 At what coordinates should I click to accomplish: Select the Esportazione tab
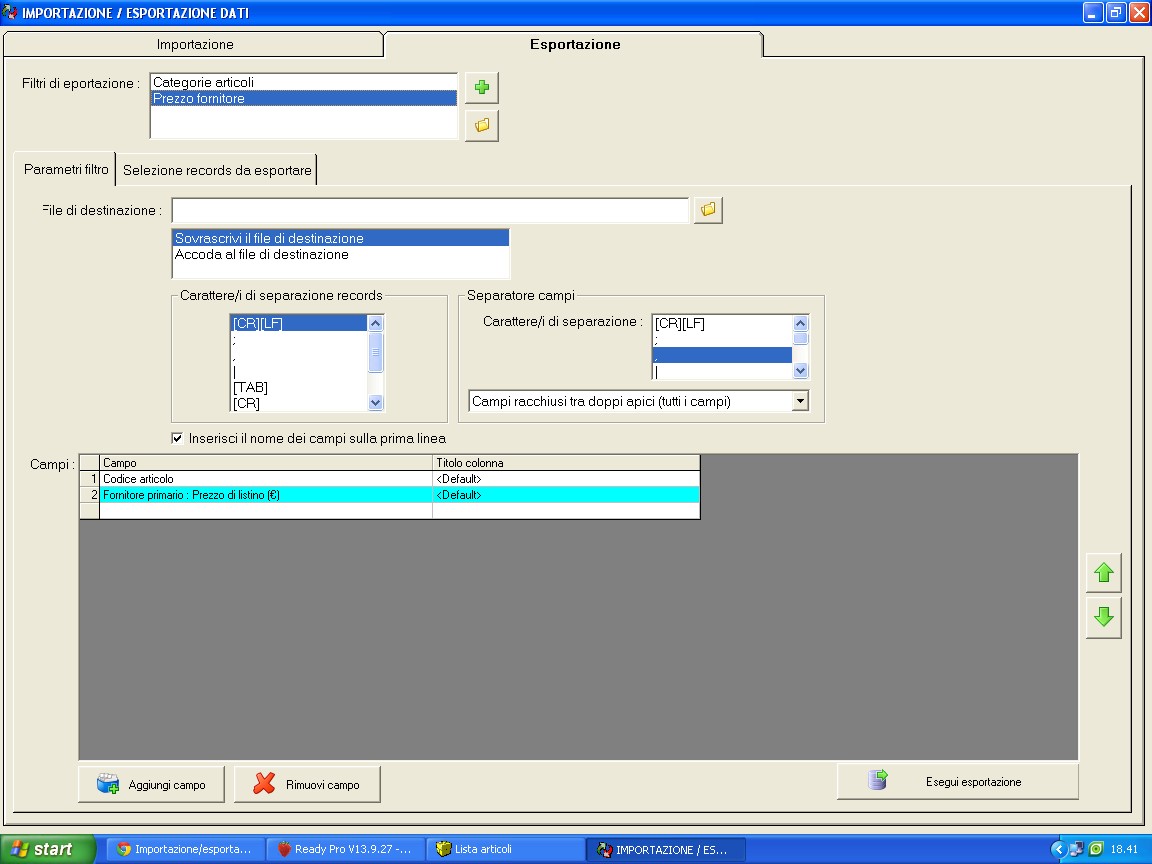click(x=575, y=44)
